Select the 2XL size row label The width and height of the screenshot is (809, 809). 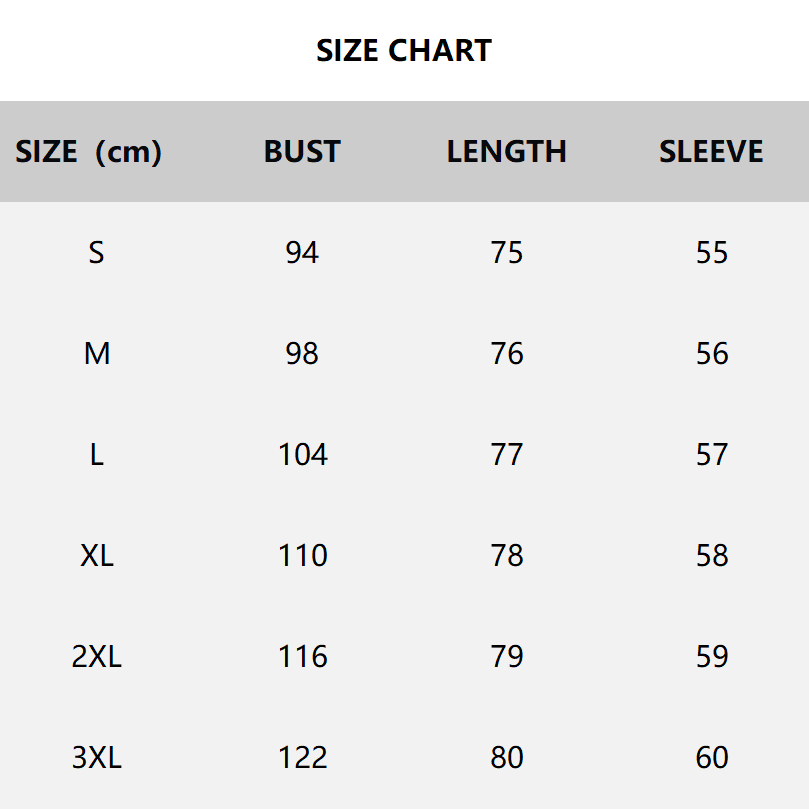pos(96,657)
